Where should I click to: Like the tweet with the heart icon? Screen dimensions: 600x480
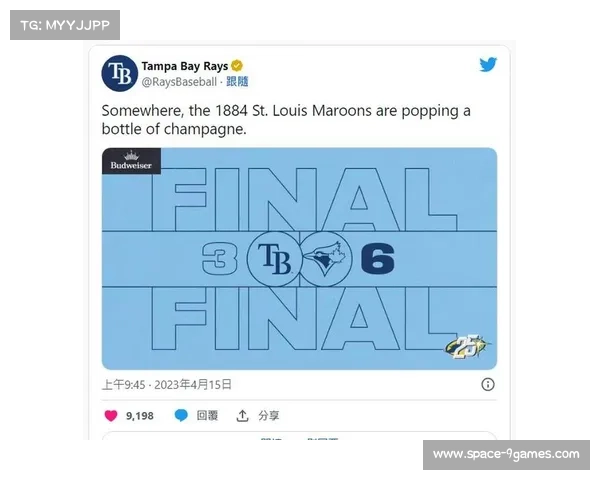111,416
